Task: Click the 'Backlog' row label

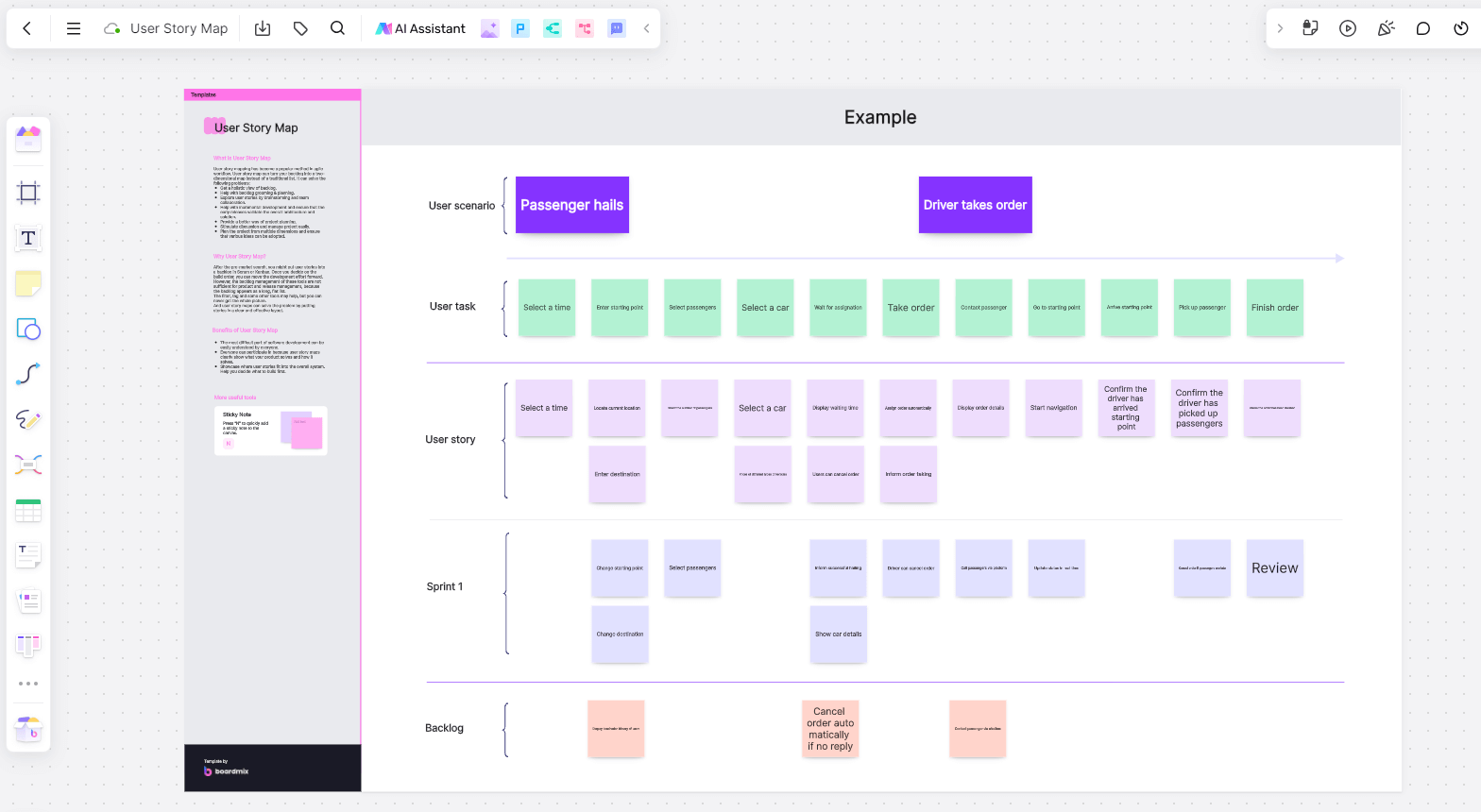Action: click(x=445, y=728)
